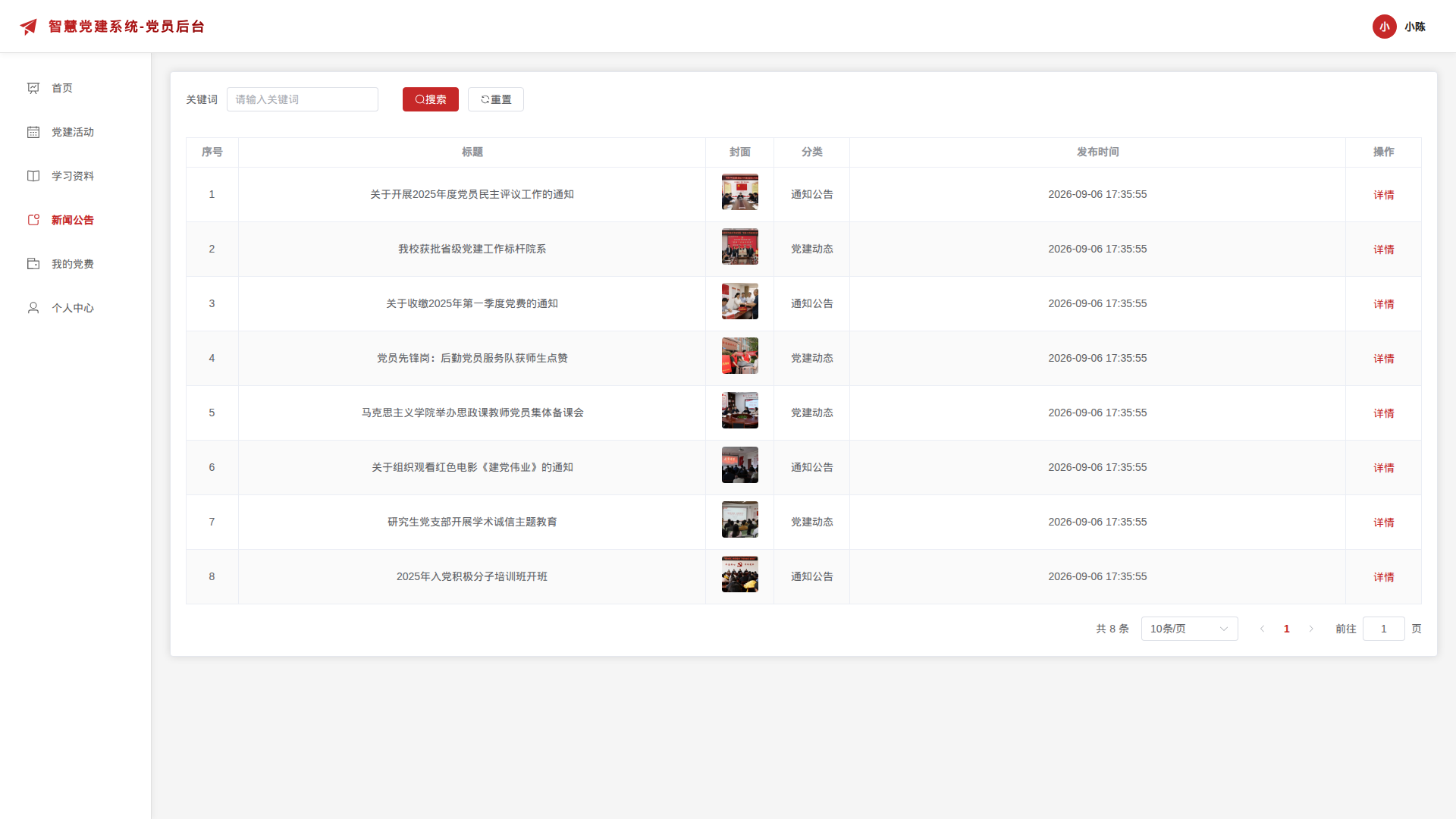Select page number 1 in pagination
Viewport: 1456px width, 819px height.
pyautogui.click(x=1287, y=629)
